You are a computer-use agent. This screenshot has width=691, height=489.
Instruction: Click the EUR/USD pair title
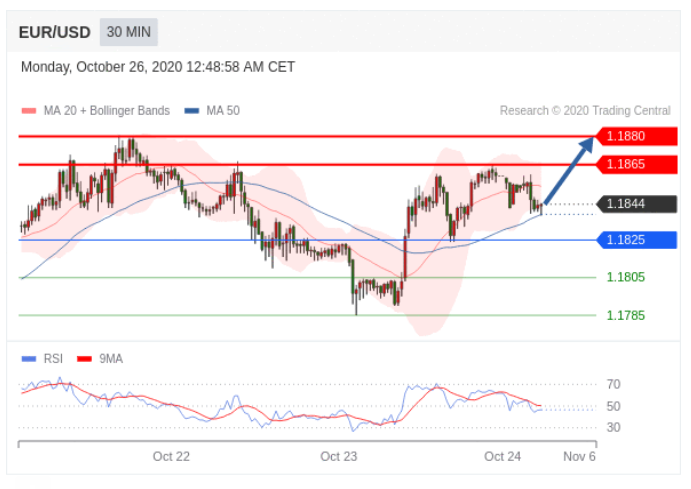point(55,33)
